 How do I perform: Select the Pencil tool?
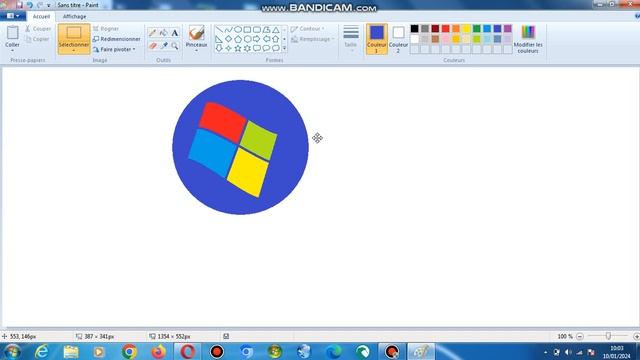[x=153, y=33]
